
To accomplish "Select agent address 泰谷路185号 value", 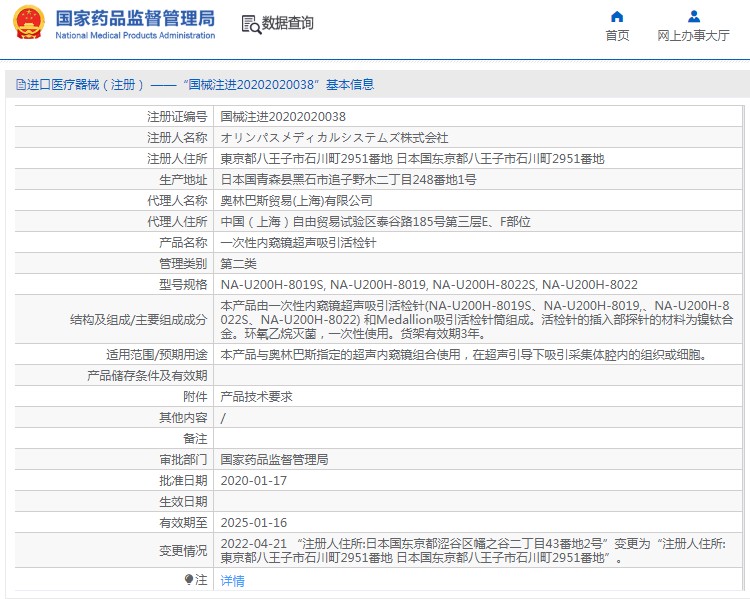I will (x=375, y=222).
